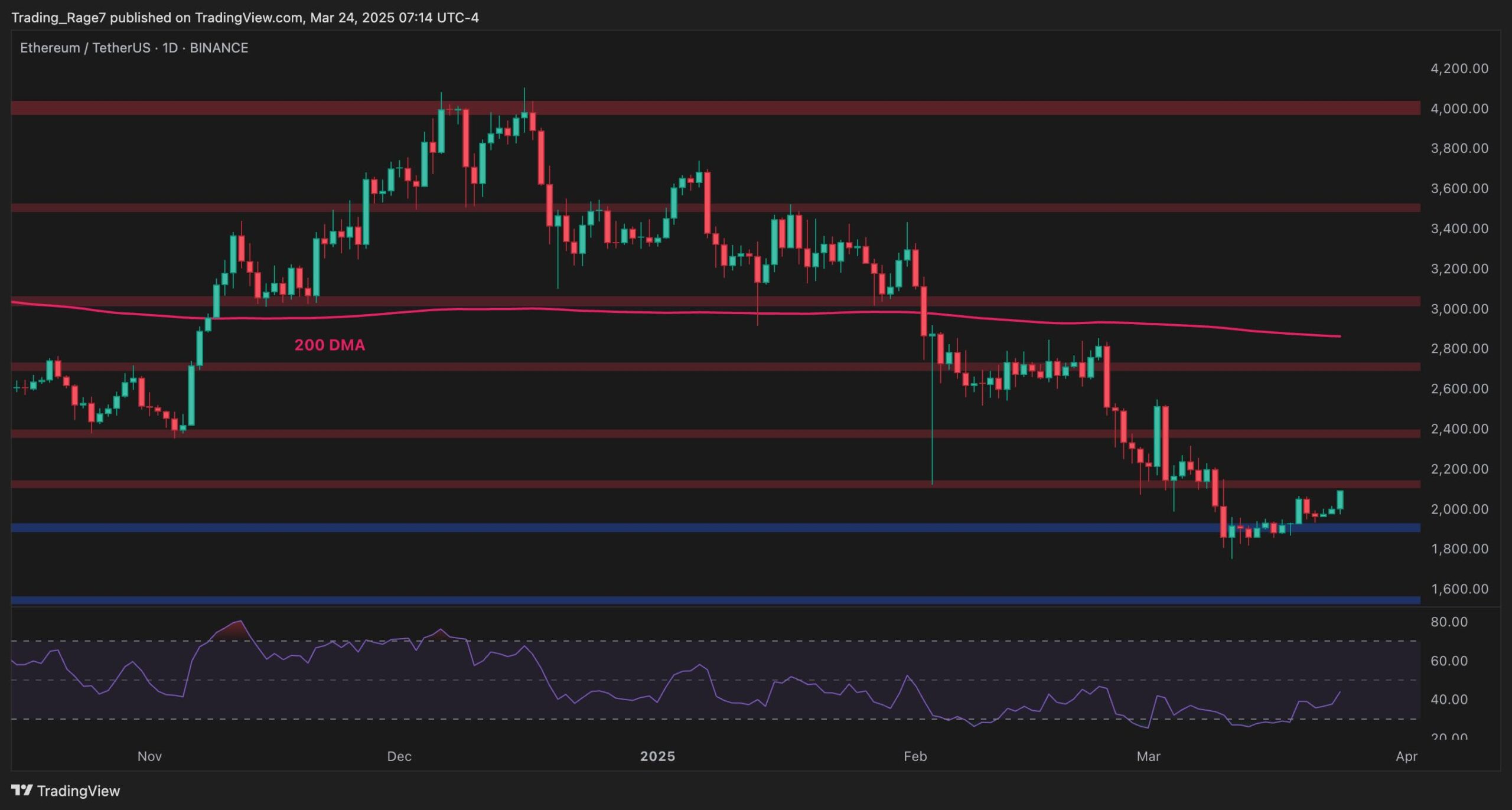Click the latest green candlestick on right
This screenshot has width=1512, height=810.
pyautogui.click(x=1340, y=499)
